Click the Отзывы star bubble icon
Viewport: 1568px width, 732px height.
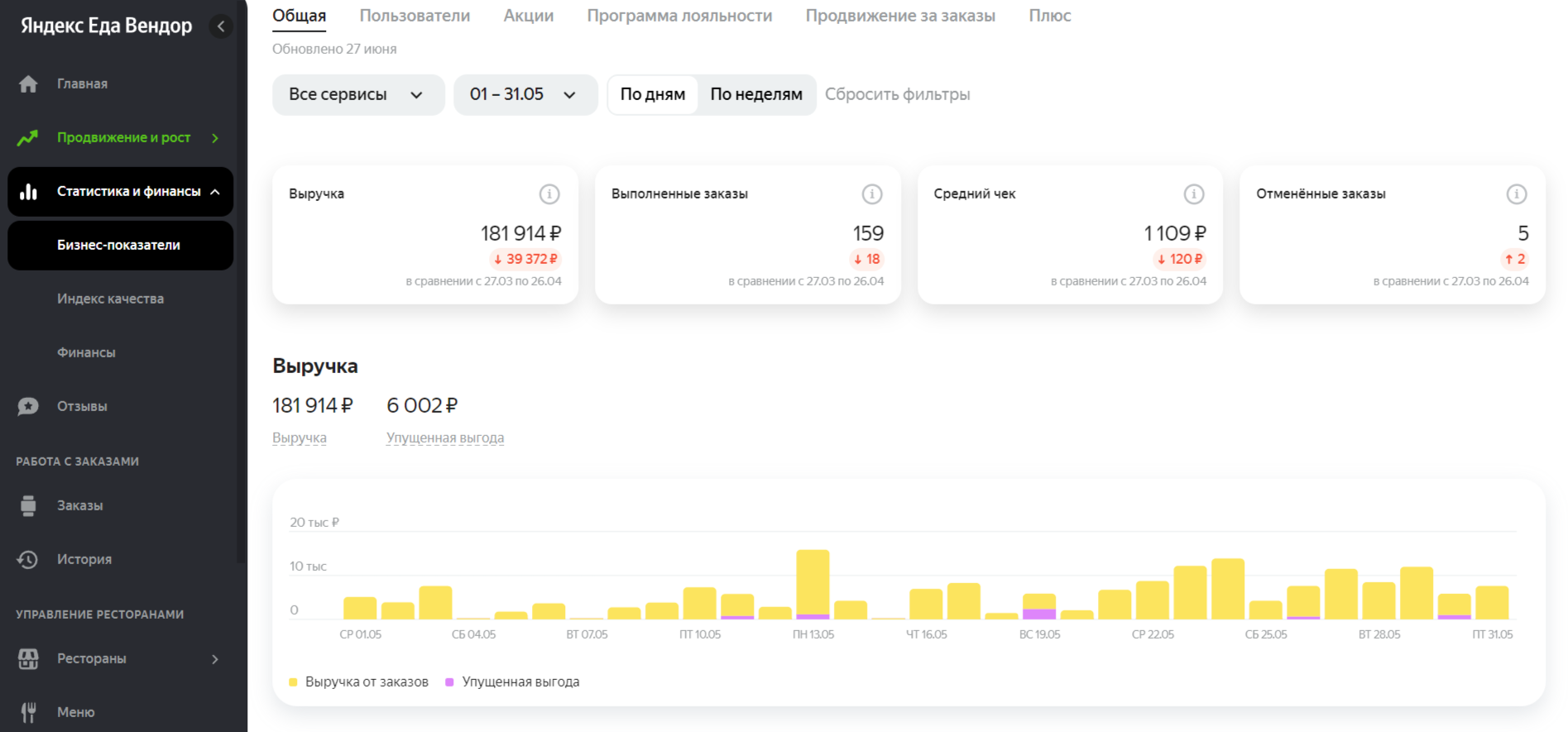28,406
